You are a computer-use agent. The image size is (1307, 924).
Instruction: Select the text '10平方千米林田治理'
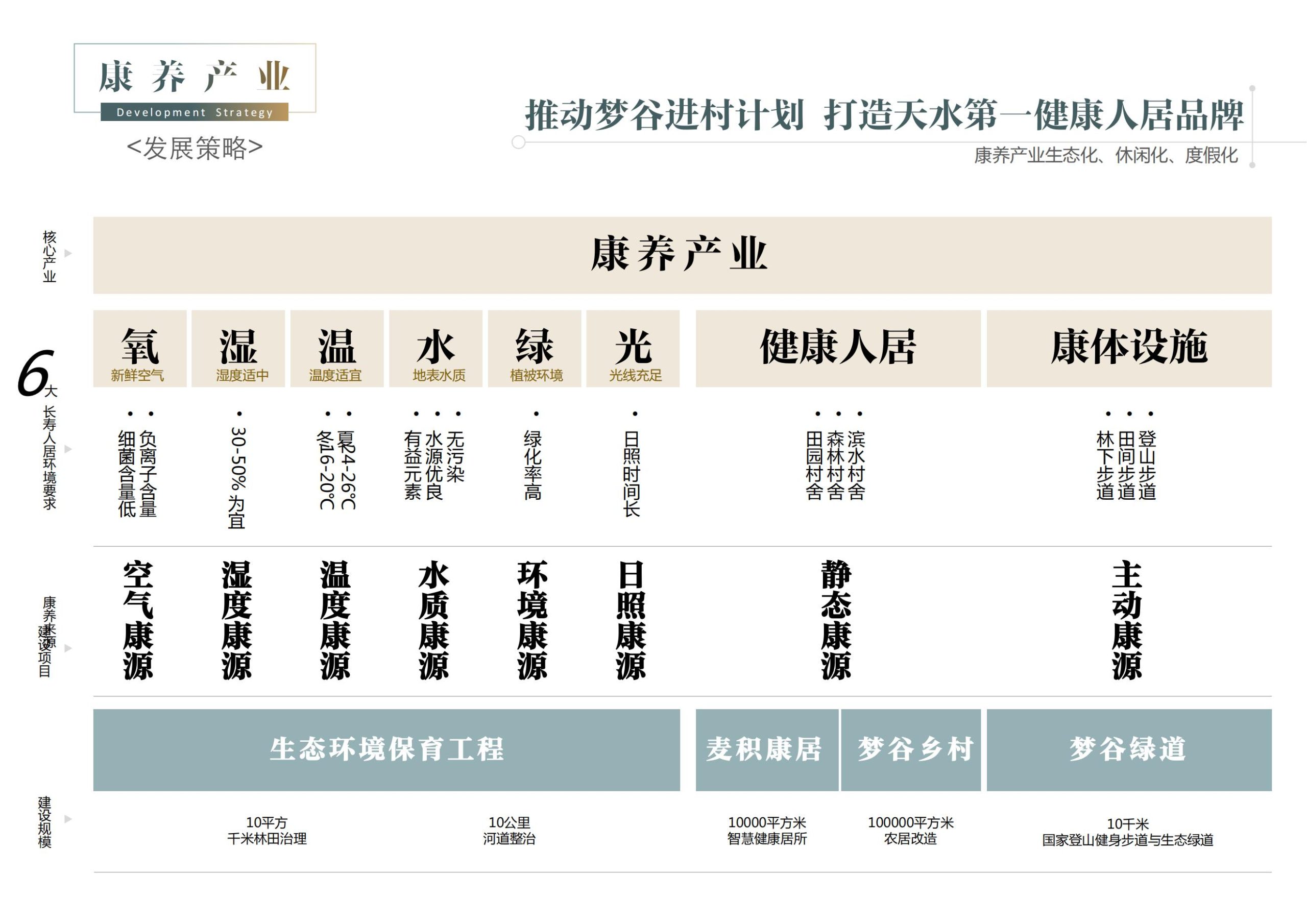click(267, 831)
